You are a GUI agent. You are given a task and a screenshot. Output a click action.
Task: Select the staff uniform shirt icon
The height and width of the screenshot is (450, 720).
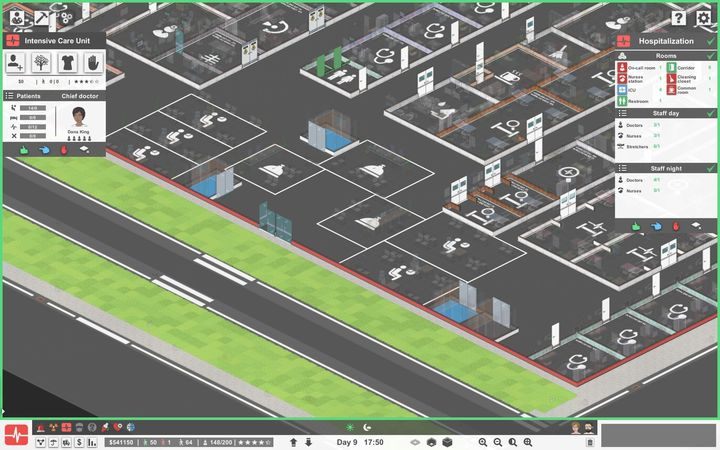[66, 62]
